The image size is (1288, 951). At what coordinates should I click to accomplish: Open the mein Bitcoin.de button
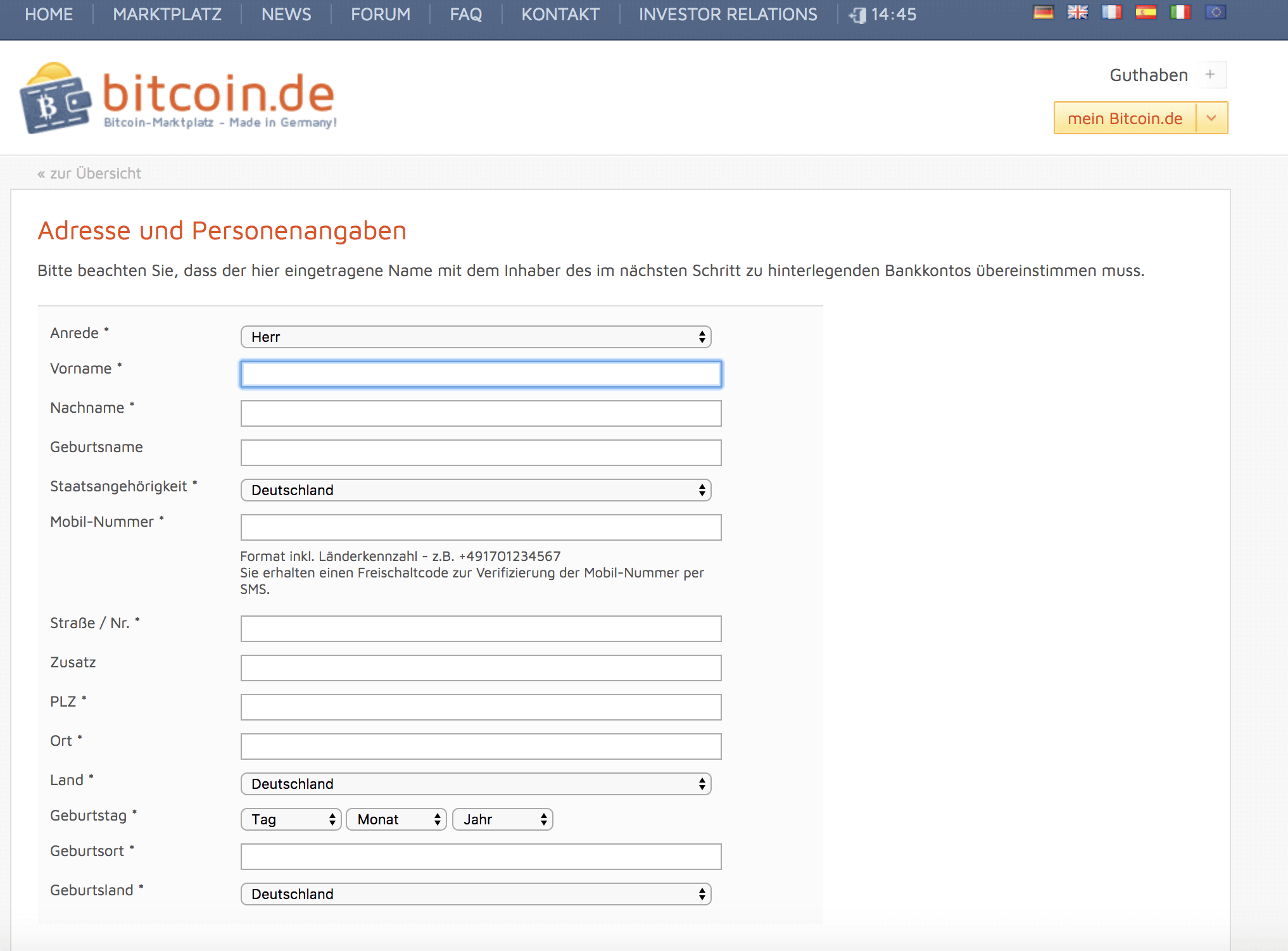pyautogui.click(x=1125, y=118)
